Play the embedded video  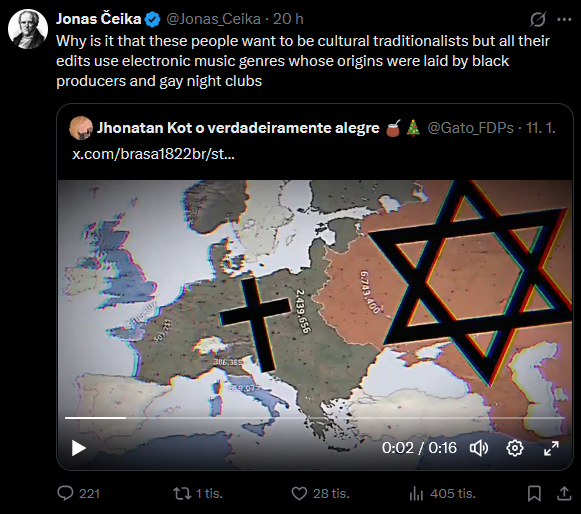tap(79, 448)
